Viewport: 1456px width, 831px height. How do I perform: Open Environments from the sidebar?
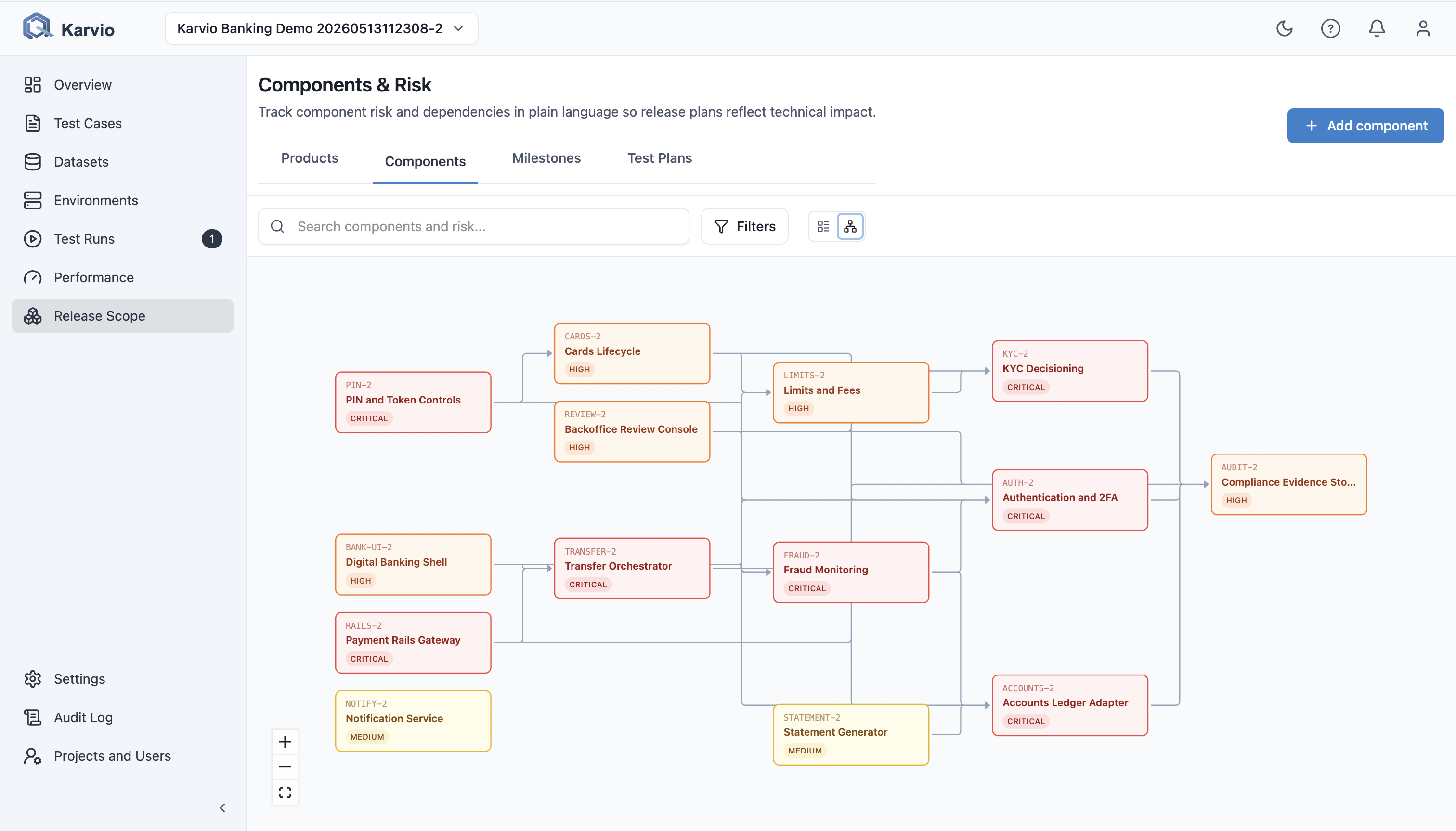[123, 200]
